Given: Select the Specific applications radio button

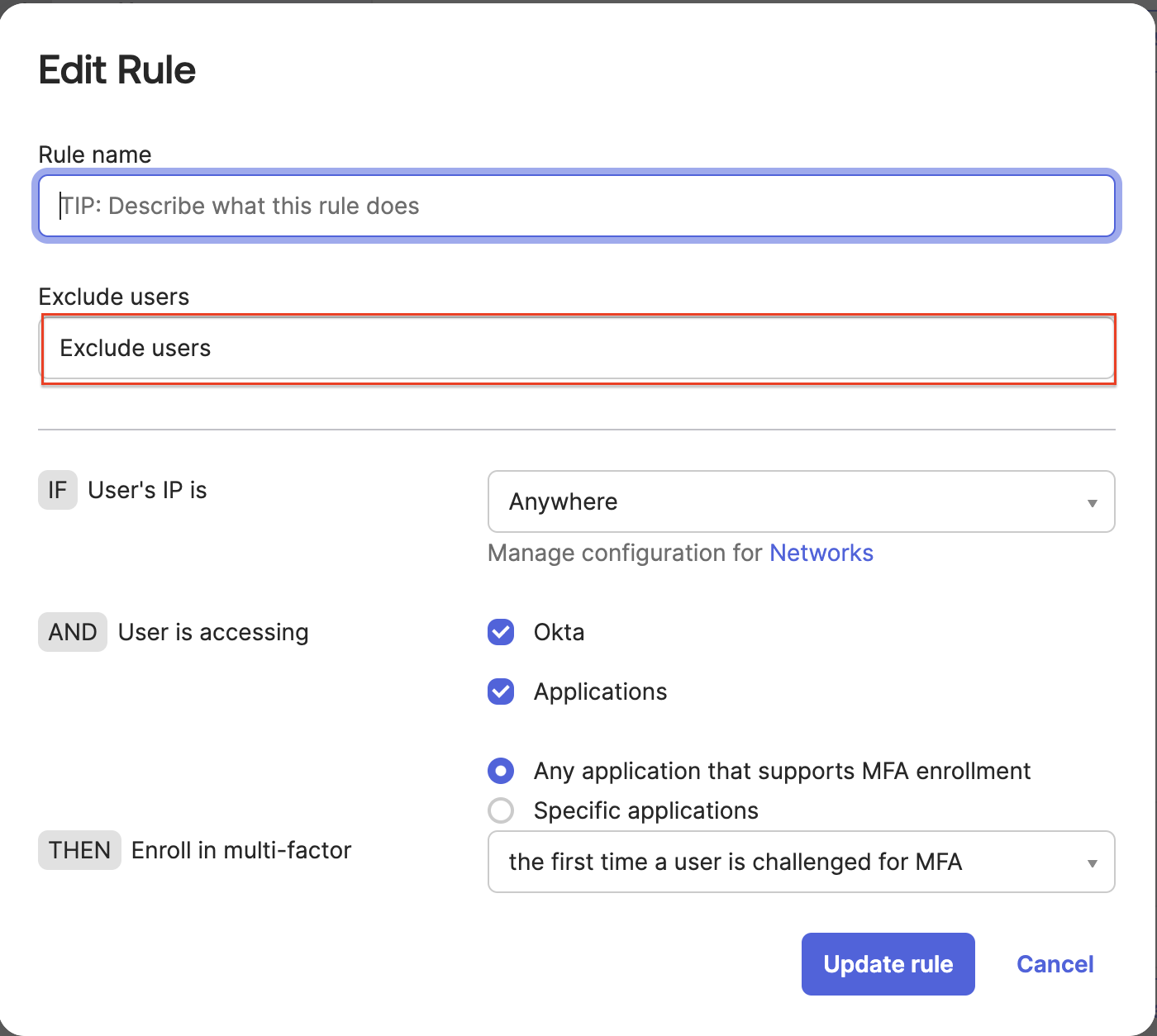Looking at the screenshot, I should click(501, 810).
